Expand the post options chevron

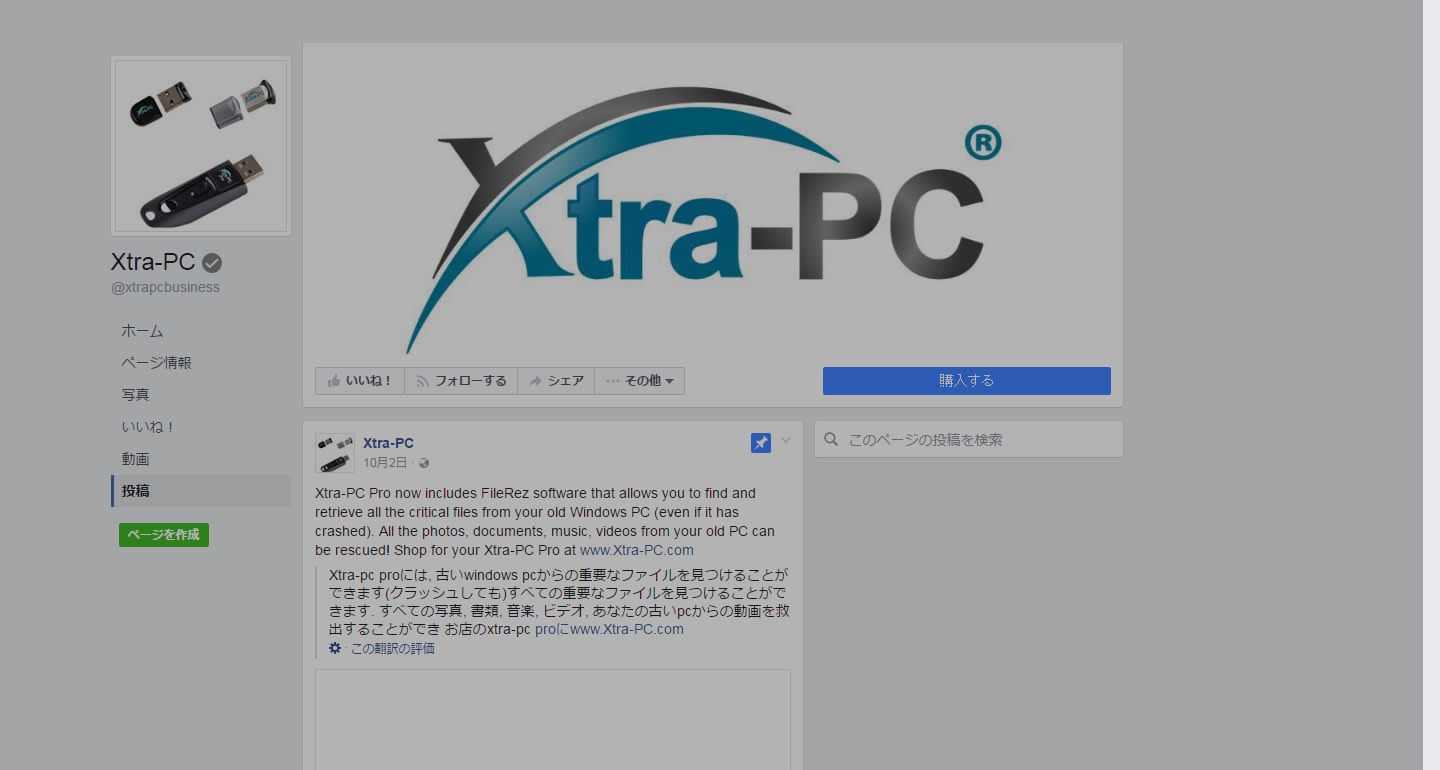pyautogui.click(x=786, y=441)
